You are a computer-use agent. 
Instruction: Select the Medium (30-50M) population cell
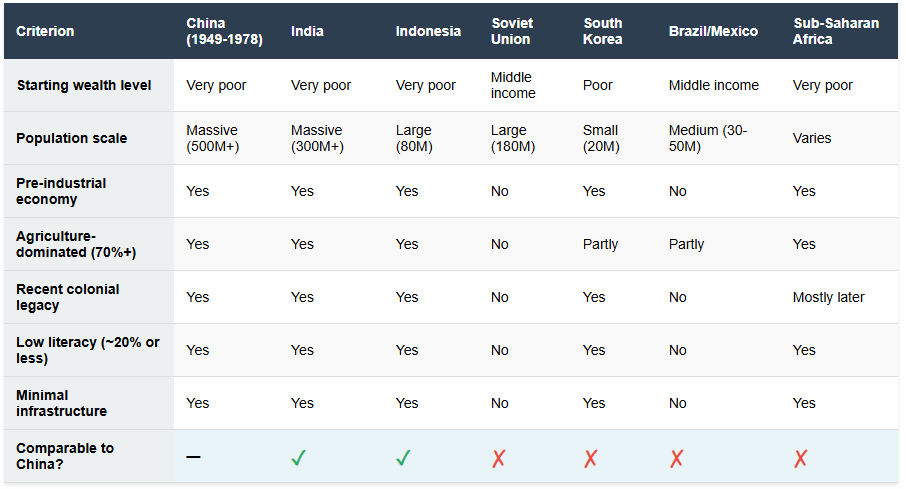coord(708,138)
